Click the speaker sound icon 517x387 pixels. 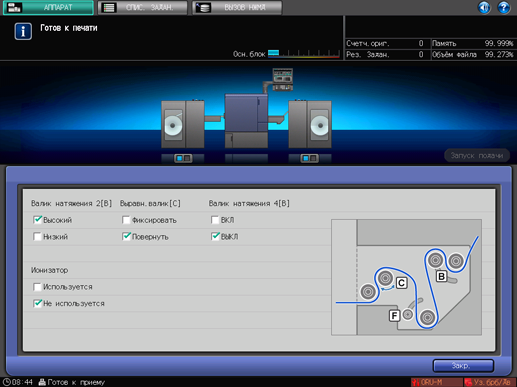tap(484, 7)
